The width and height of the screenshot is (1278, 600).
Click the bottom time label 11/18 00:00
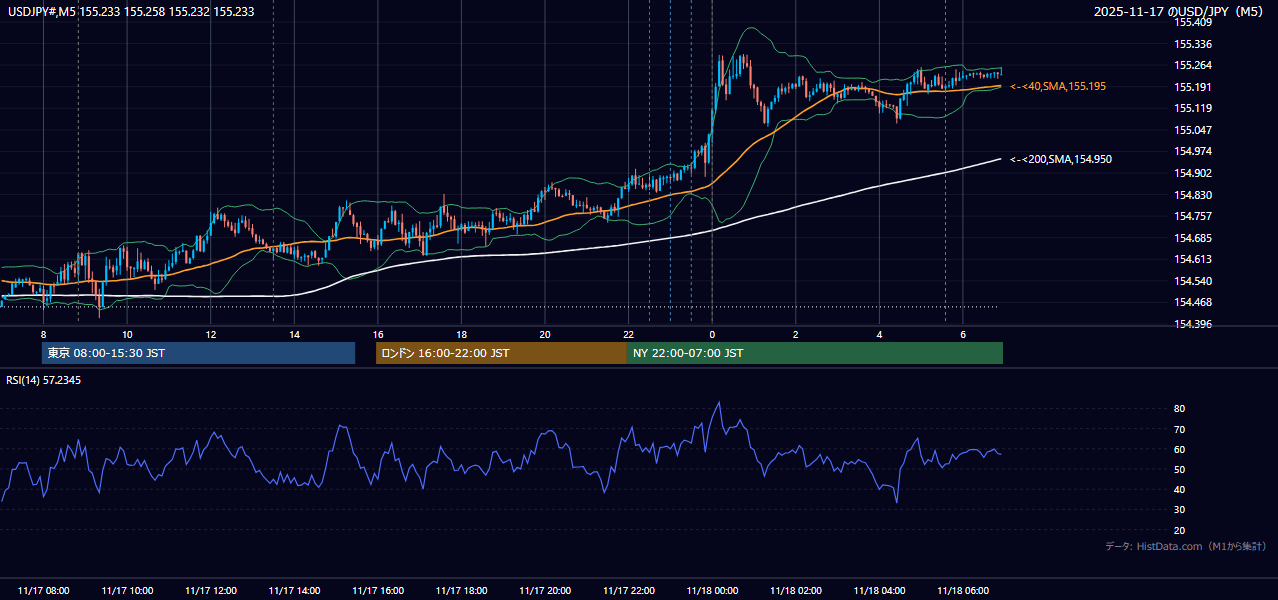click(x=712, y=591)
